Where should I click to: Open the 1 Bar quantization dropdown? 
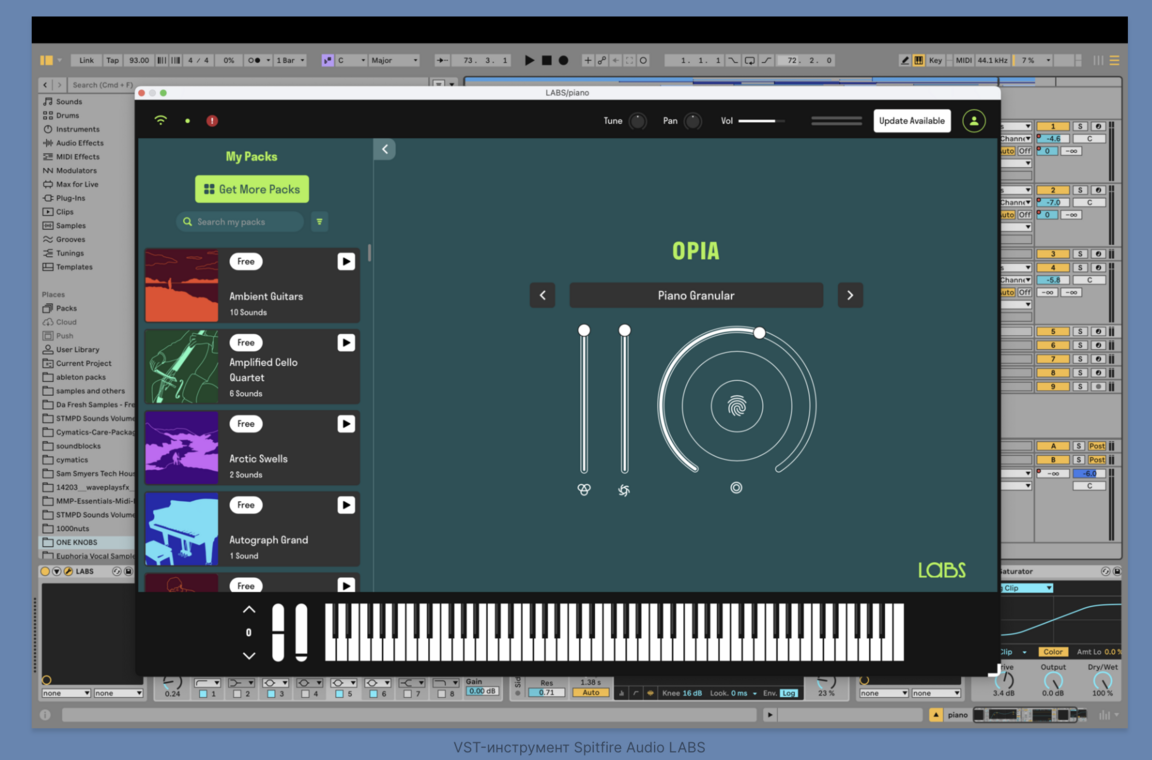coord(290,60)
